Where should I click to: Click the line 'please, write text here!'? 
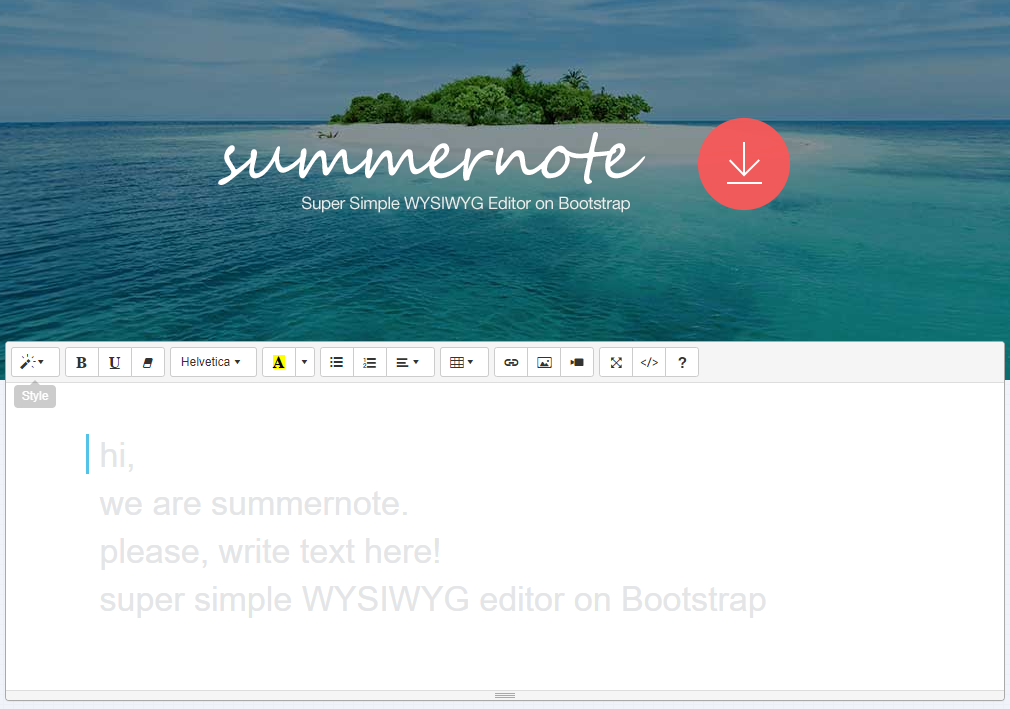270,552
